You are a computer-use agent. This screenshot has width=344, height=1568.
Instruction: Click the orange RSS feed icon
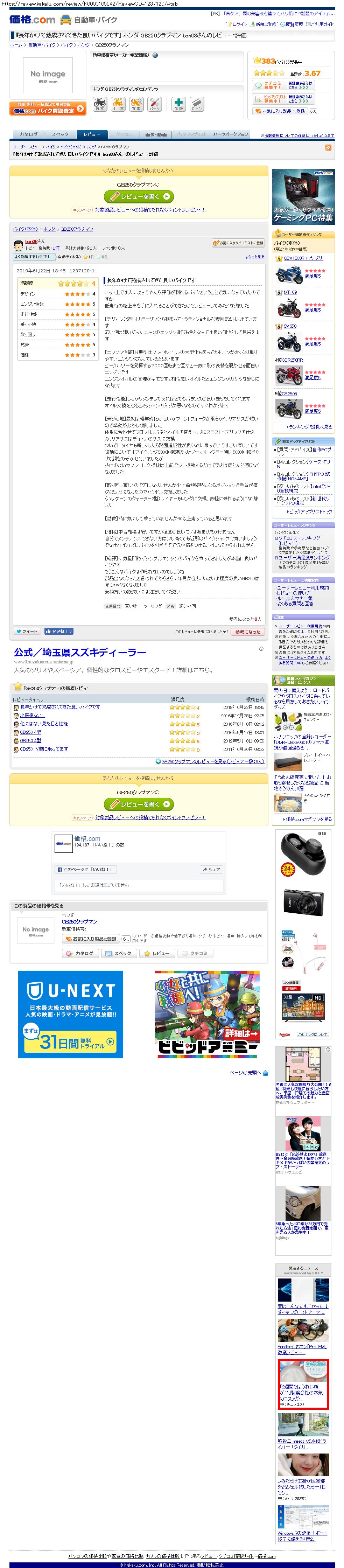[329, 147]
